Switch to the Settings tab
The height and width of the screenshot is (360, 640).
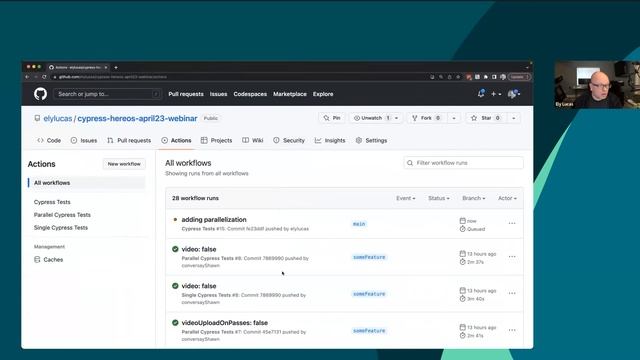[371, 140]
